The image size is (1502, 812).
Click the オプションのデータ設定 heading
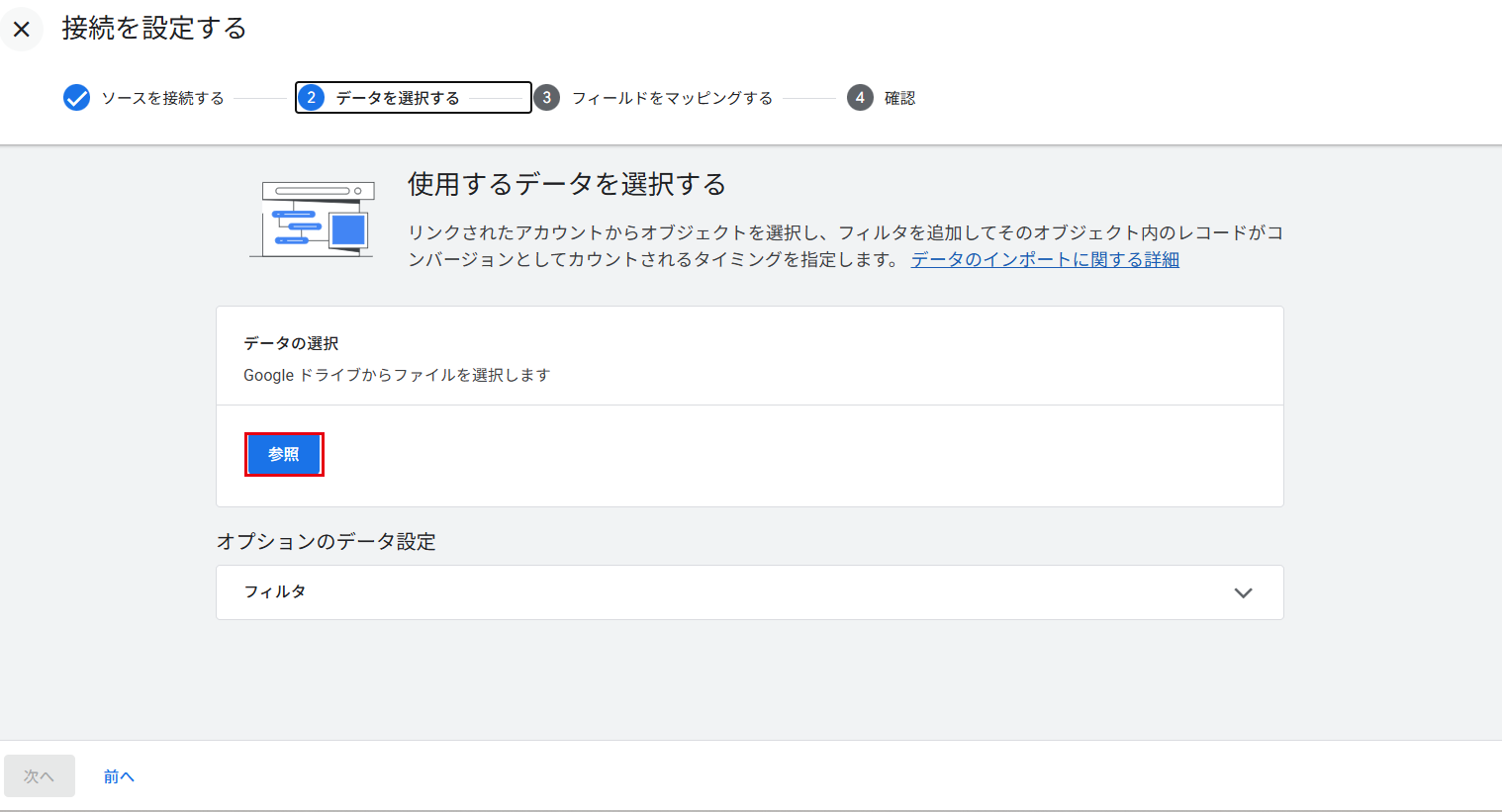[x=327, y=541]
